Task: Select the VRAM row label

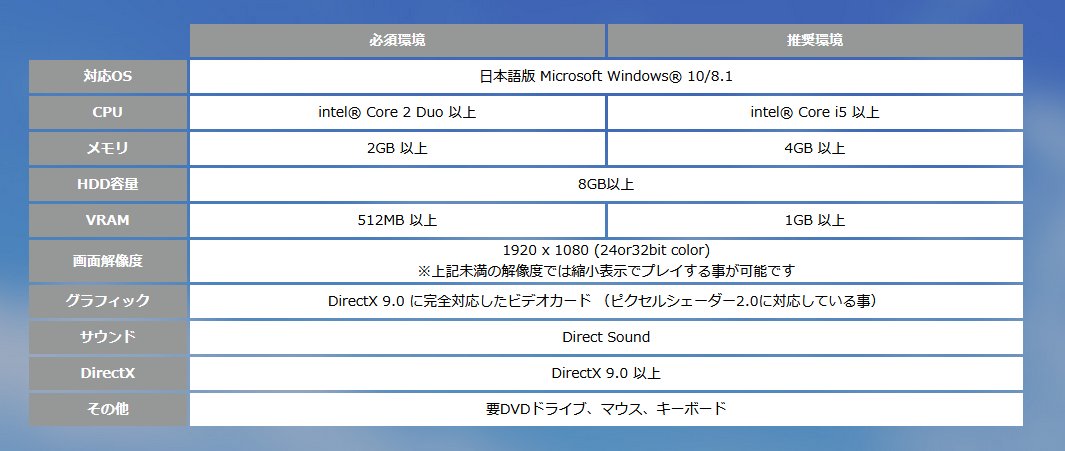Action: (x=108, y=221)
